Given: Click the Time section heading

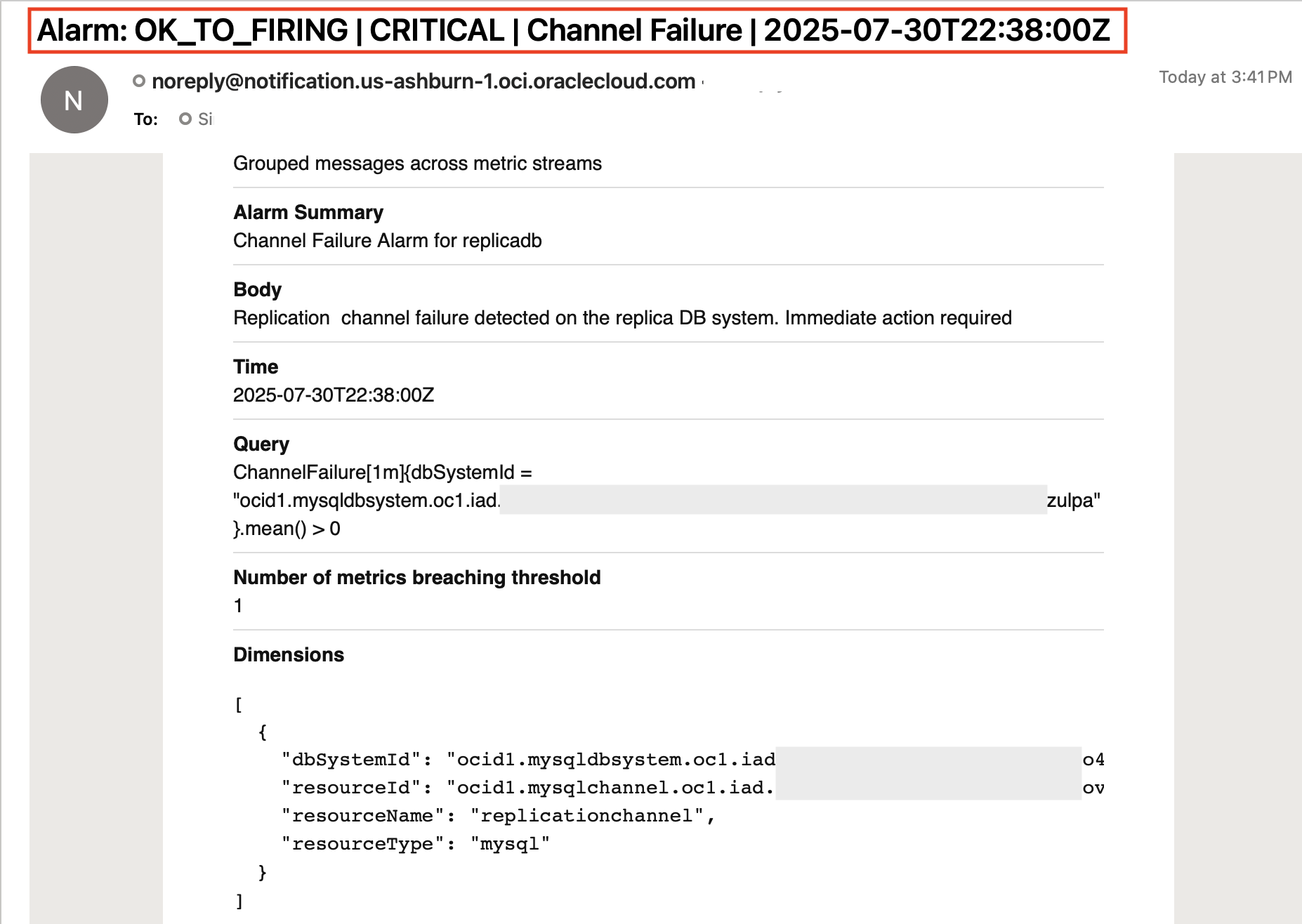Looking at the screenshot, I should [x=256, y=367].
